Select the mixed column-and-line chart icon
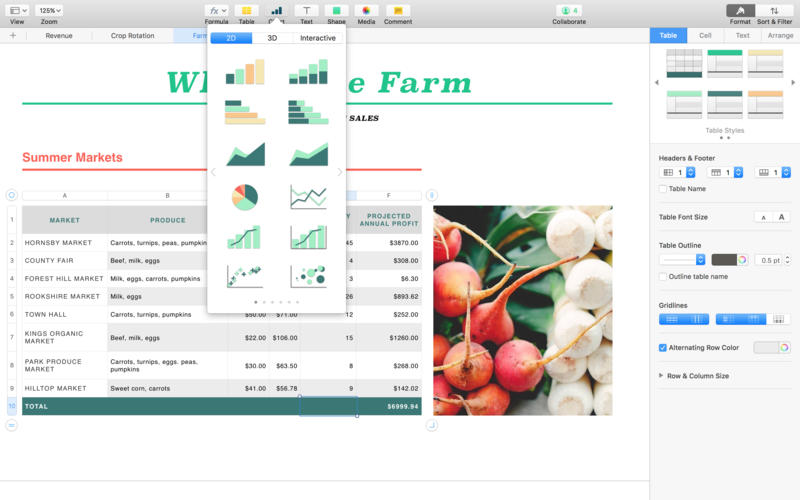 [x=245, y=237]
